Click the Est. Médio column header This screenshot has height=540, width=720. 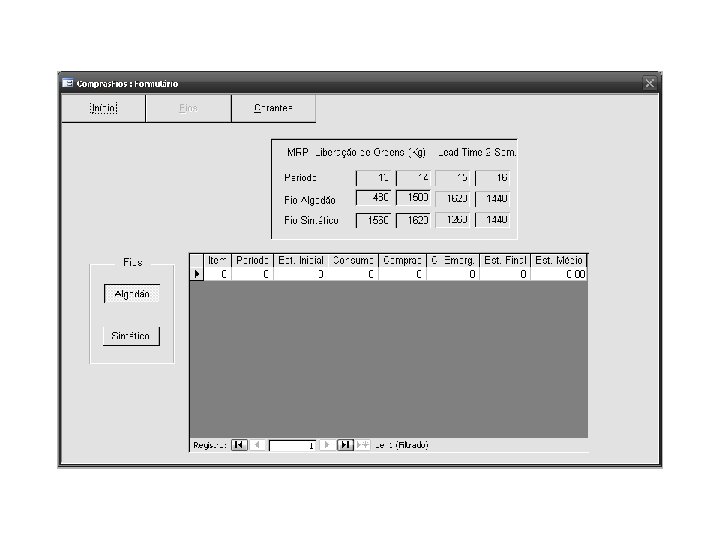pyautogui.click(x=559, y=260)
